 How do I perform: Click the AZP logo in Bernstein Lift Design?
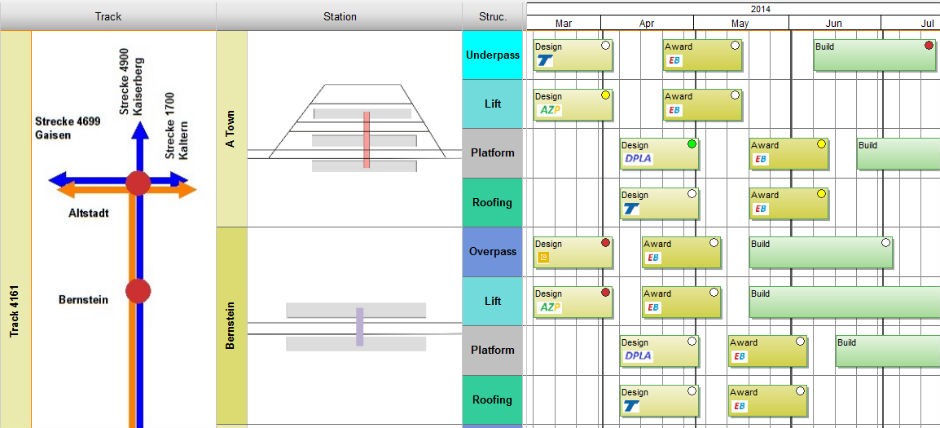point(550,308)
